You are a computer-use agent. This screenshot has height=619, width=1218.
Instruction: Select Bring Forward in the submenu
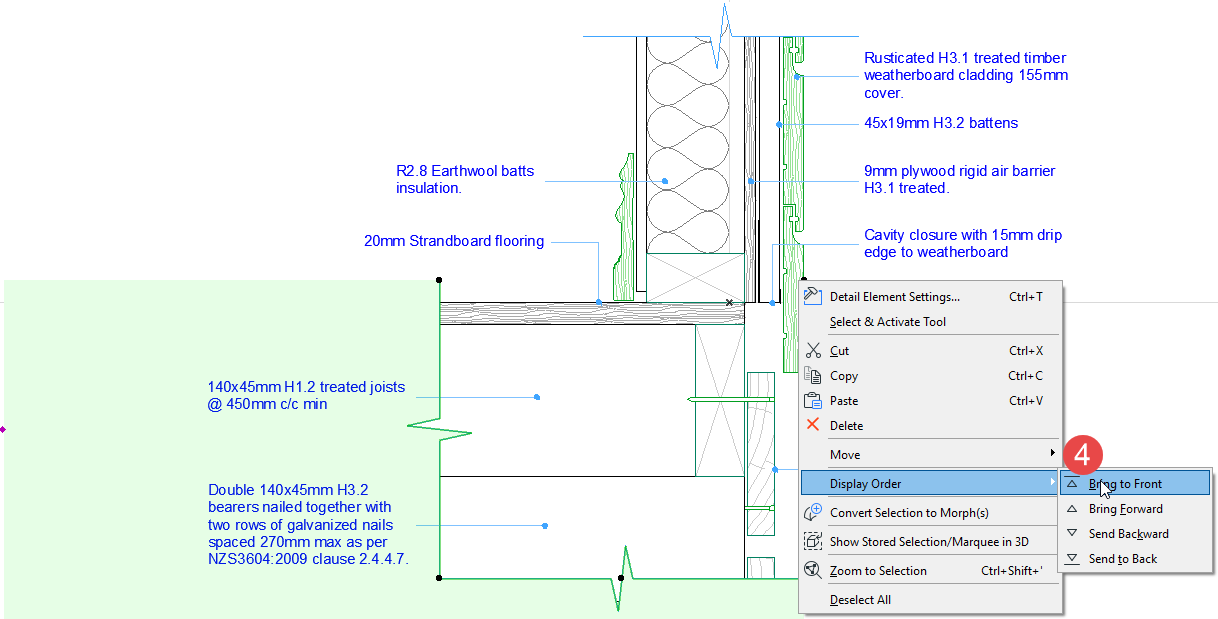(x=1125, y=509)
